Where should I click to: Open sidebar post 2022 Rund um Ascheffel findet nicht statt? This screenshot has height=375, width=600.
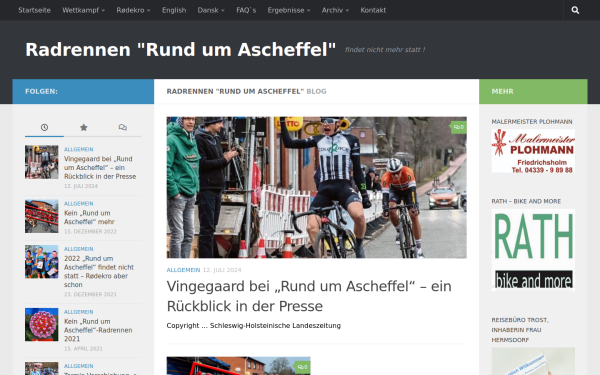[x=99, y=271]
